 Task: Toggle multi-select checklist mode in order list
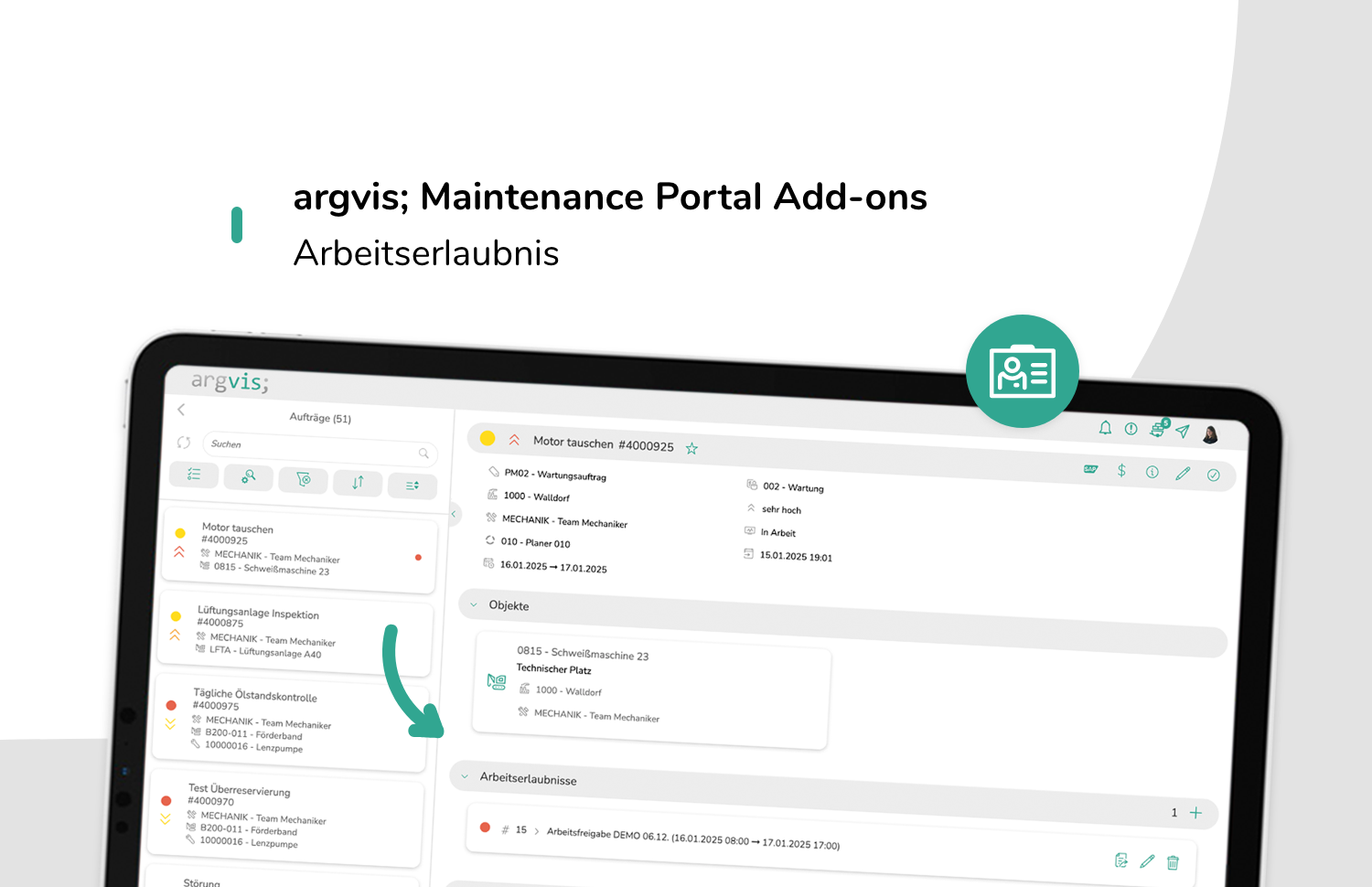coord(194,474)
